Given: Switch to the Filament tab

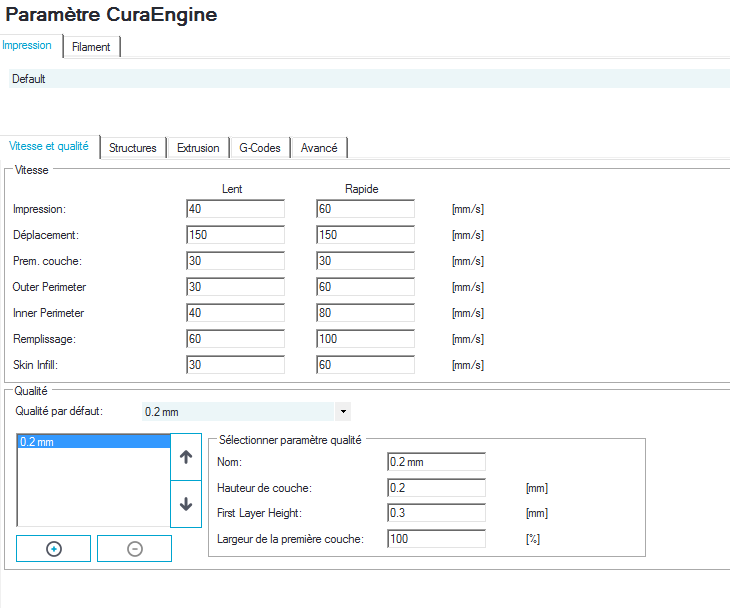Looking at the screenshot, I should tap(91, 47).
